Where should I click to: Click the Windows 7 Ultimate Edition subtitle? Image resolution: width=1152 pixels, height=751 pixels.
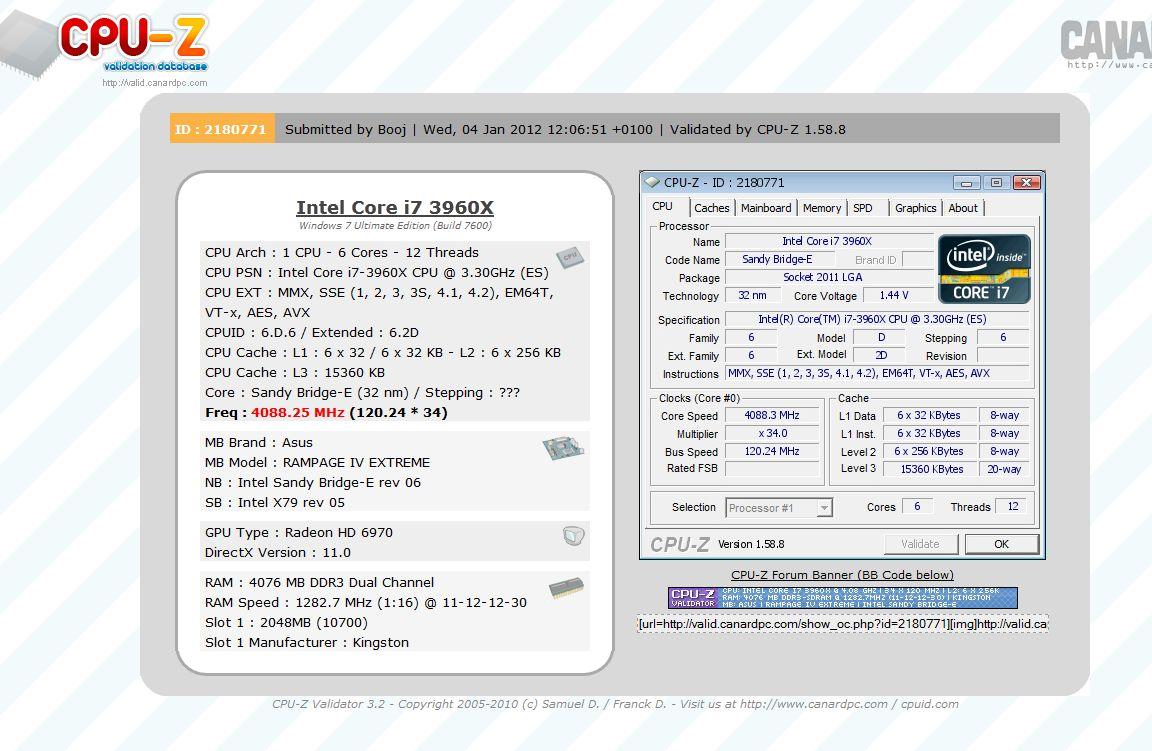coord(395,226)
